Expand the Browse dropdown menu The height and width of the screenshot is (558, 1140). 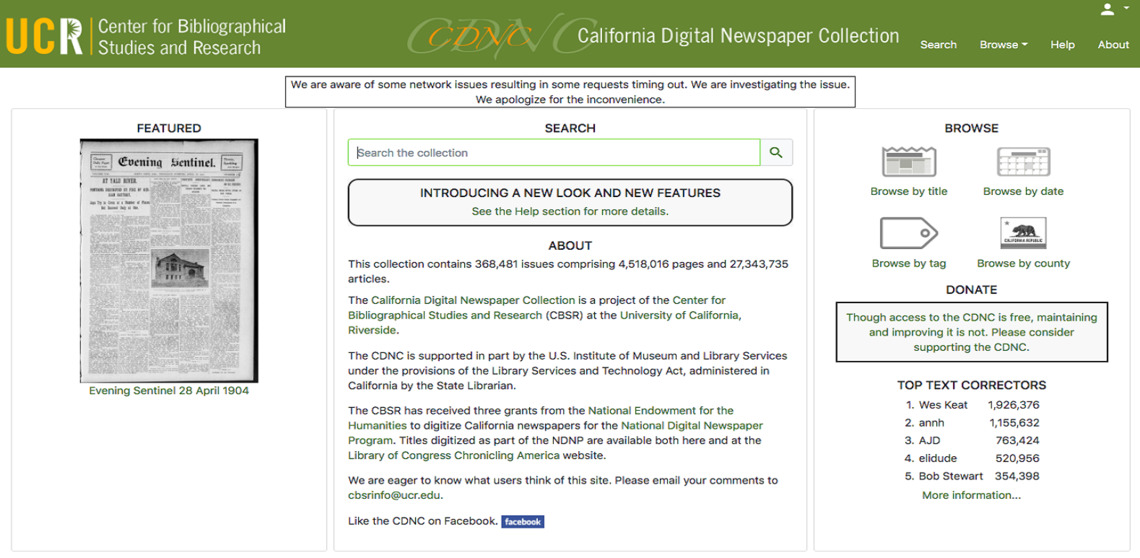(x=1003, y=44)
